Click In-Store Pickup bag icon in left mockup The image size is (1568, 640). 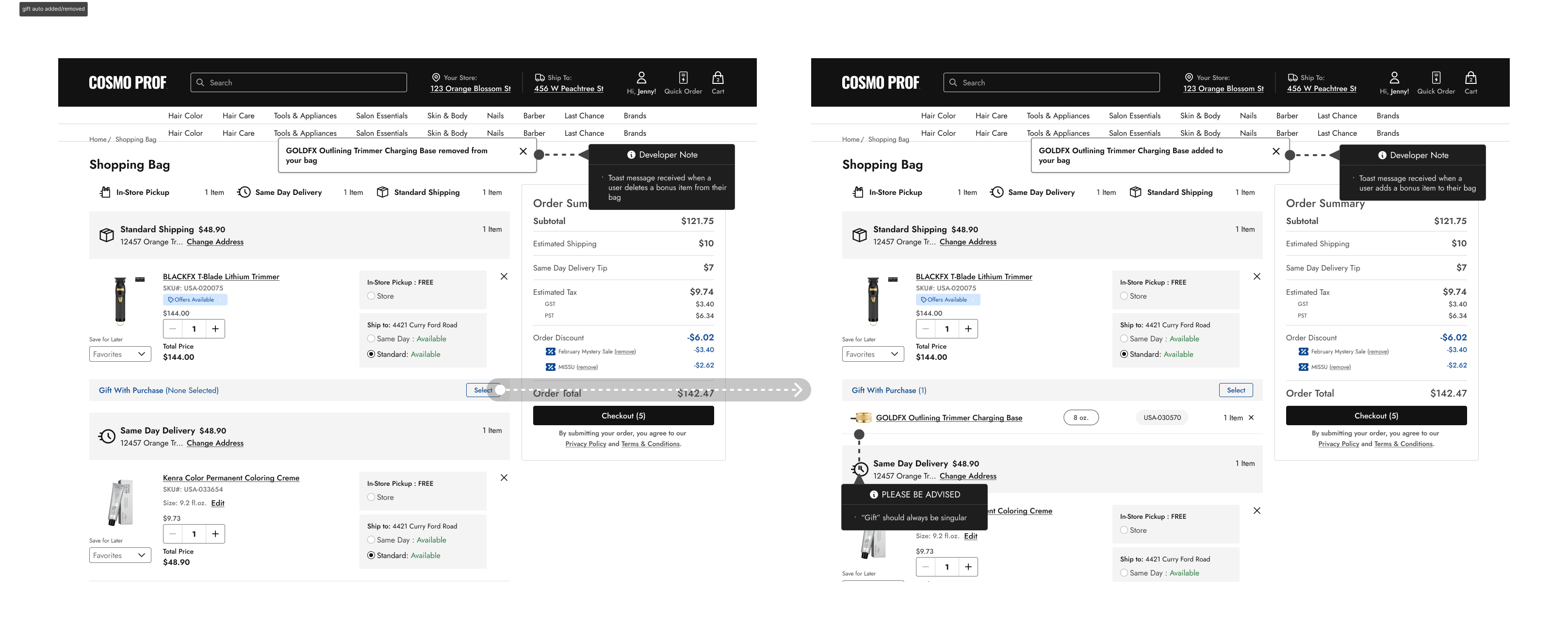(x=105, y=192)
